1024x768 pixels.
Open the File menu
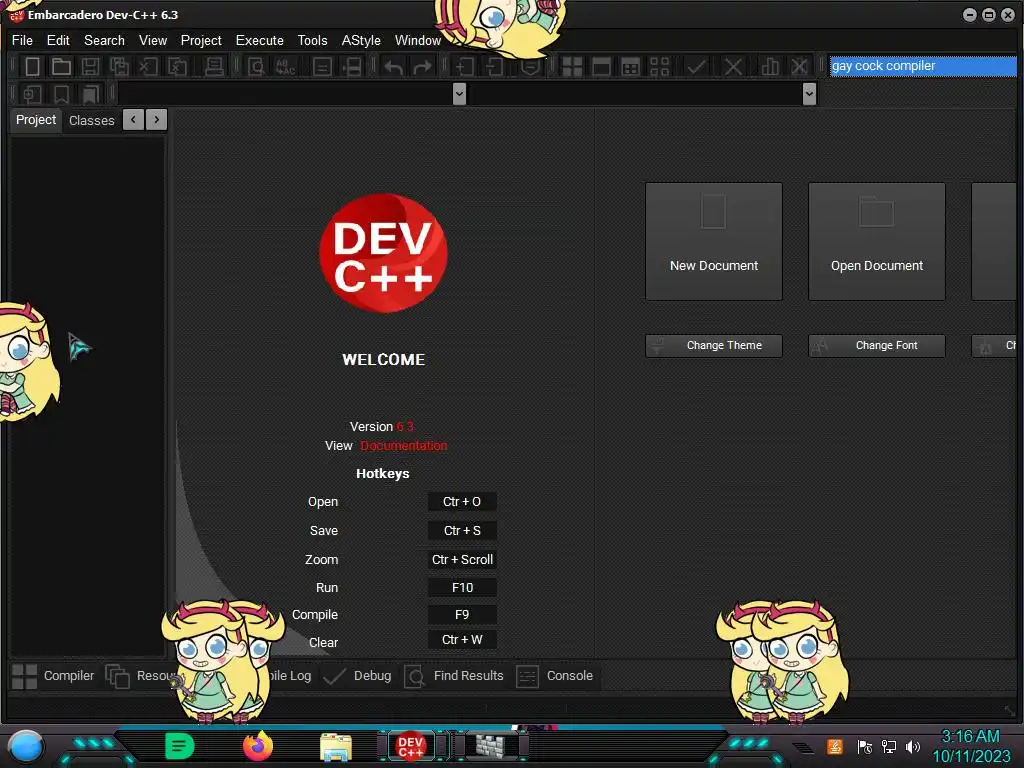pyautogui.click(x=22, y=40)
